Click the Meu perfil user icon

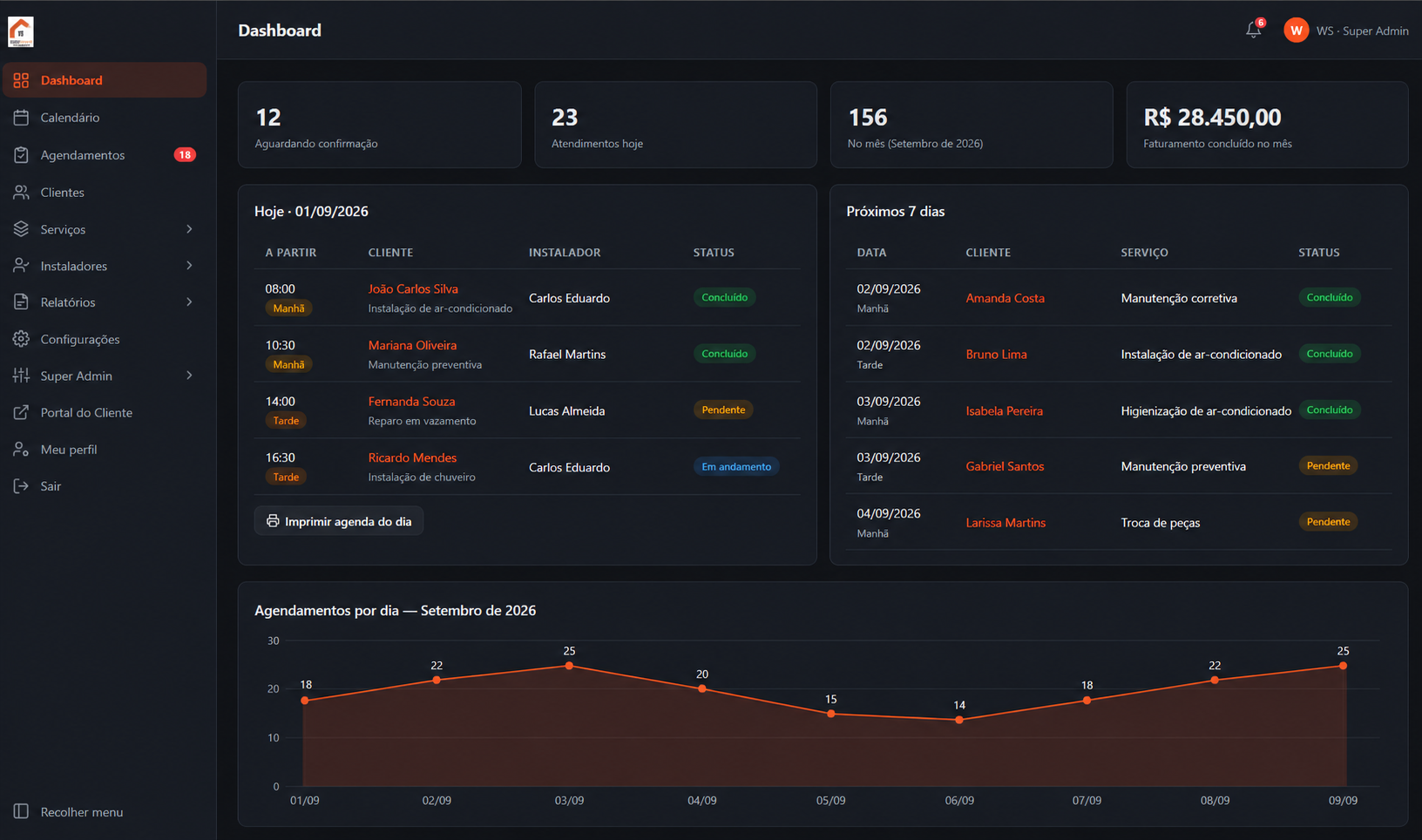point(21,450)
